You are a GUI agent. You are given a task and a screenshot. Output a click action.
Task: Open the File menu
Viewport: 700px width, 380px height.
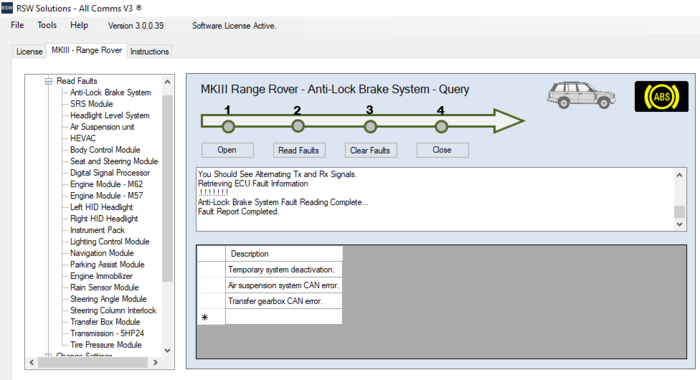[17, 25]
